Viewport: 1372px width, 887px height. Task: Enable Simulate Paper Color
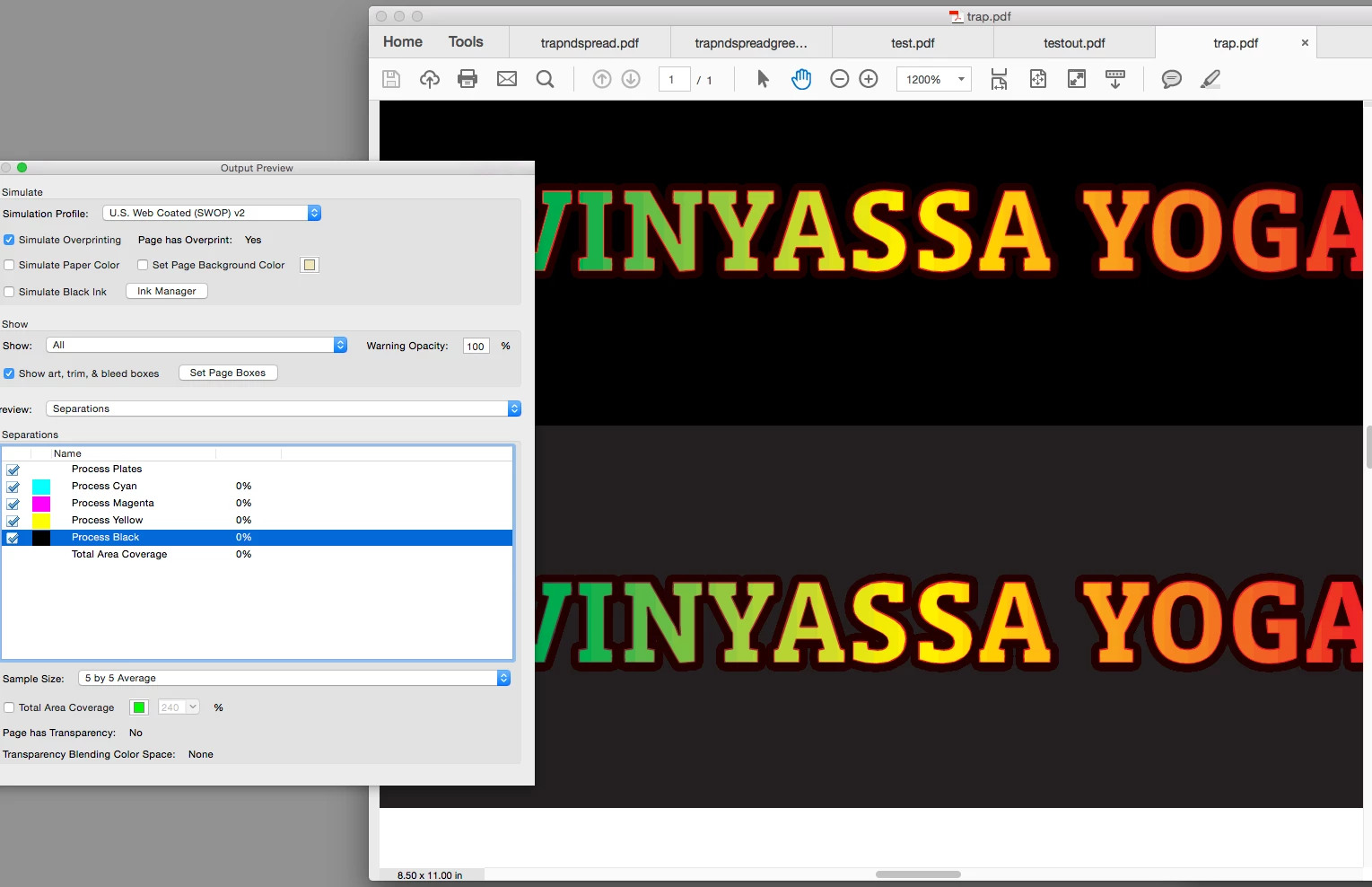(9, 265)
